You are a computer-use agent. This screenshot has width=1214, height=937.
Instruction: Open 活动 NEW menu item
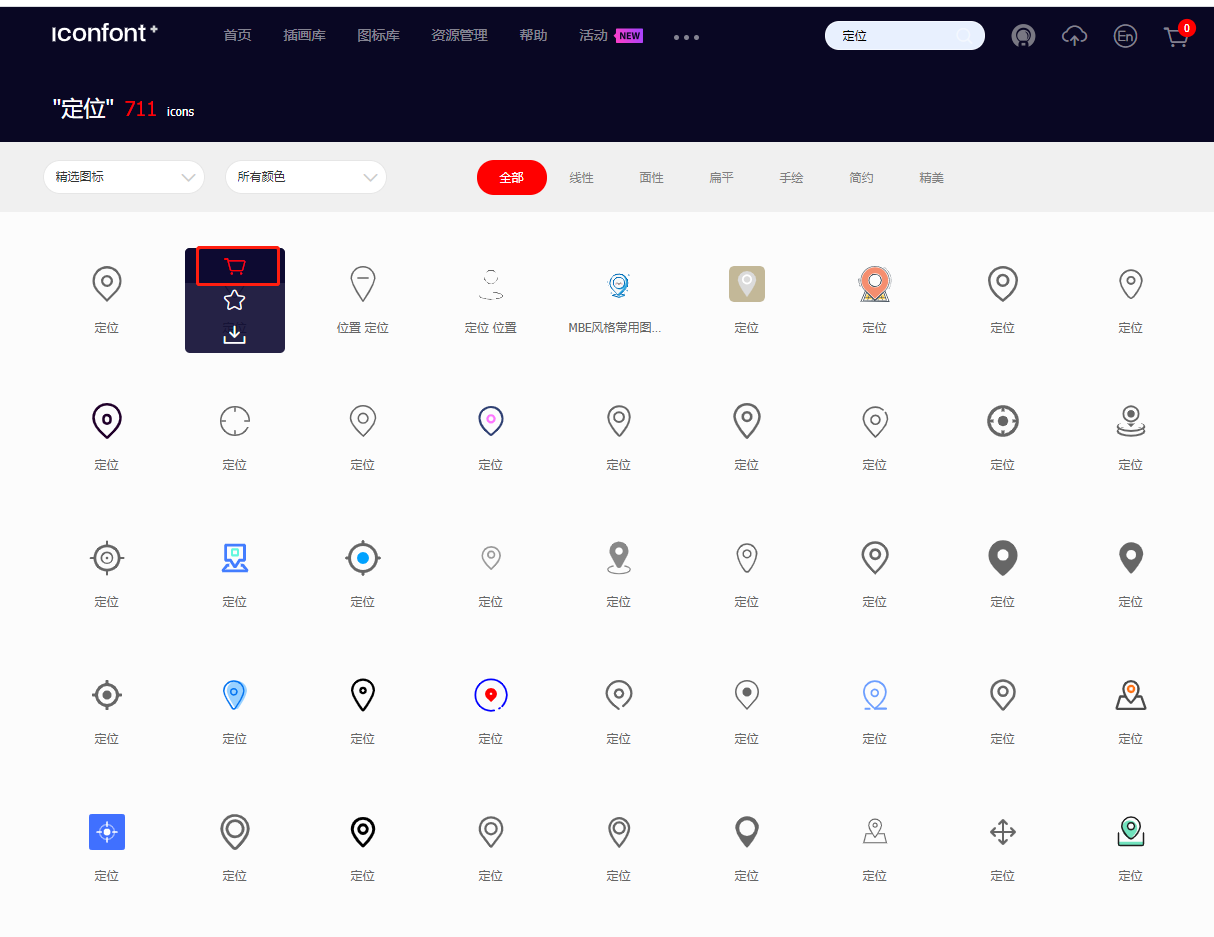610,36
